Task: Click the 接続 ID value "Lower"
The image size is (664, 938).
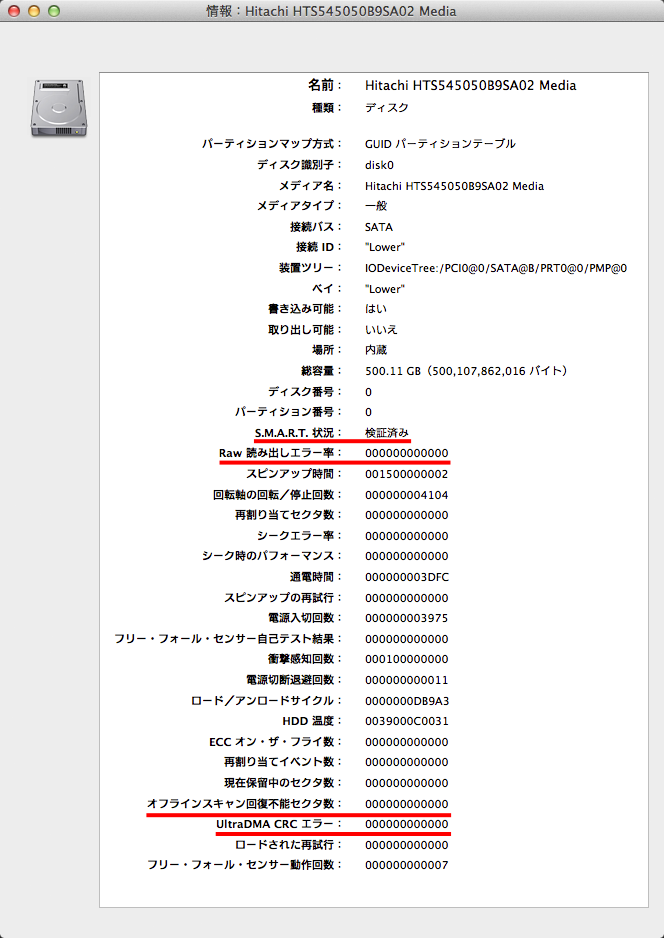Action: click(385, 247)
